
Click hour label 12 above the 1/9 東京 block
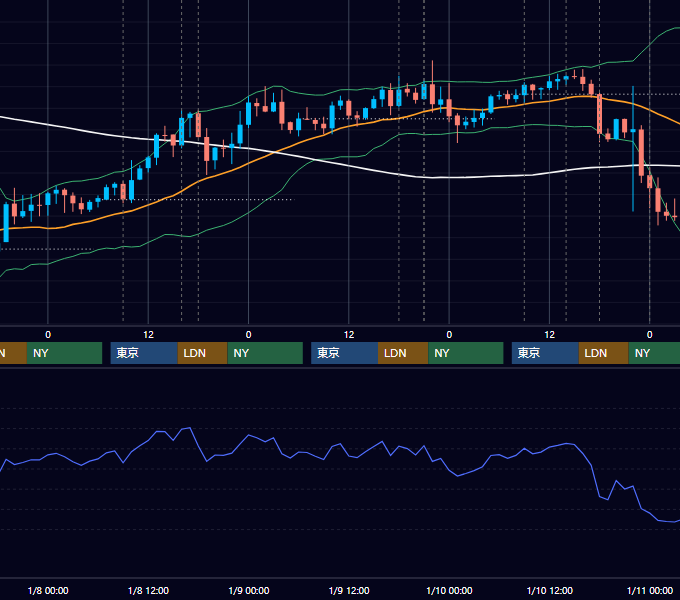coord(349,335)
